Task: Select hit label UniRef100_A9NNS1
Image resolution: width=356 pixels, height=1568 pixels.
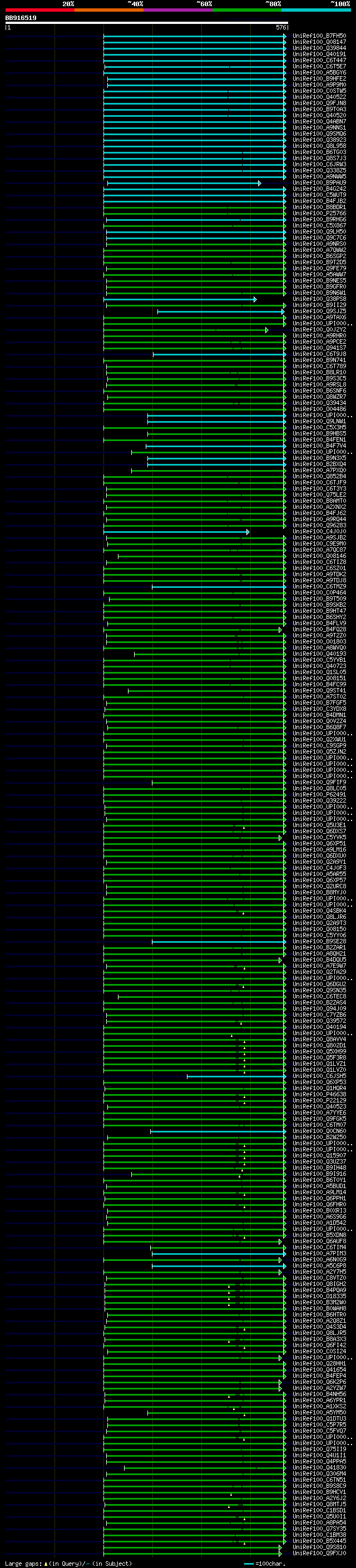Action: coord(319,128)
